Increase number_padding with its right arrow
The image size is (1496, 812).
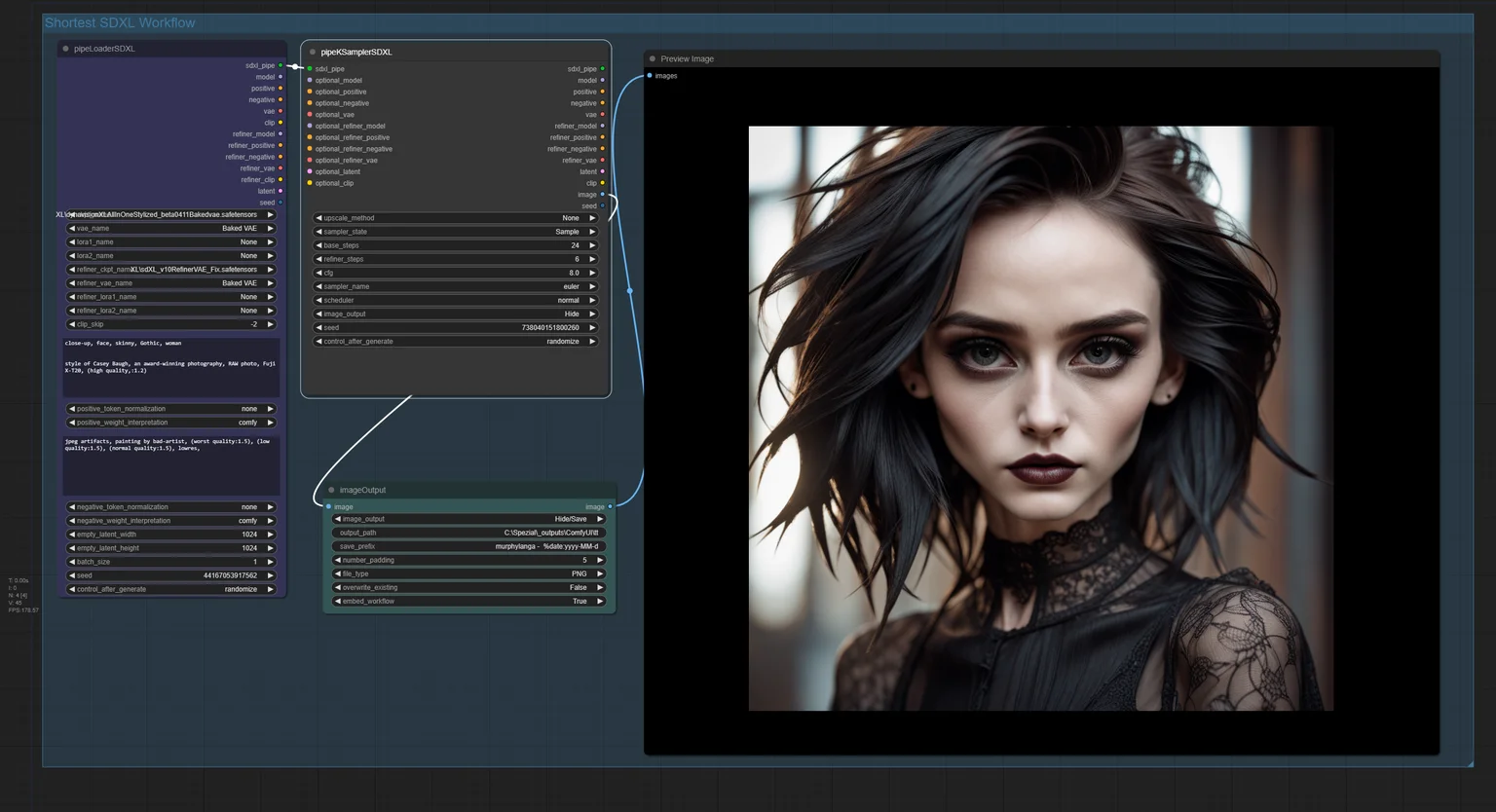tap(601, 560)
